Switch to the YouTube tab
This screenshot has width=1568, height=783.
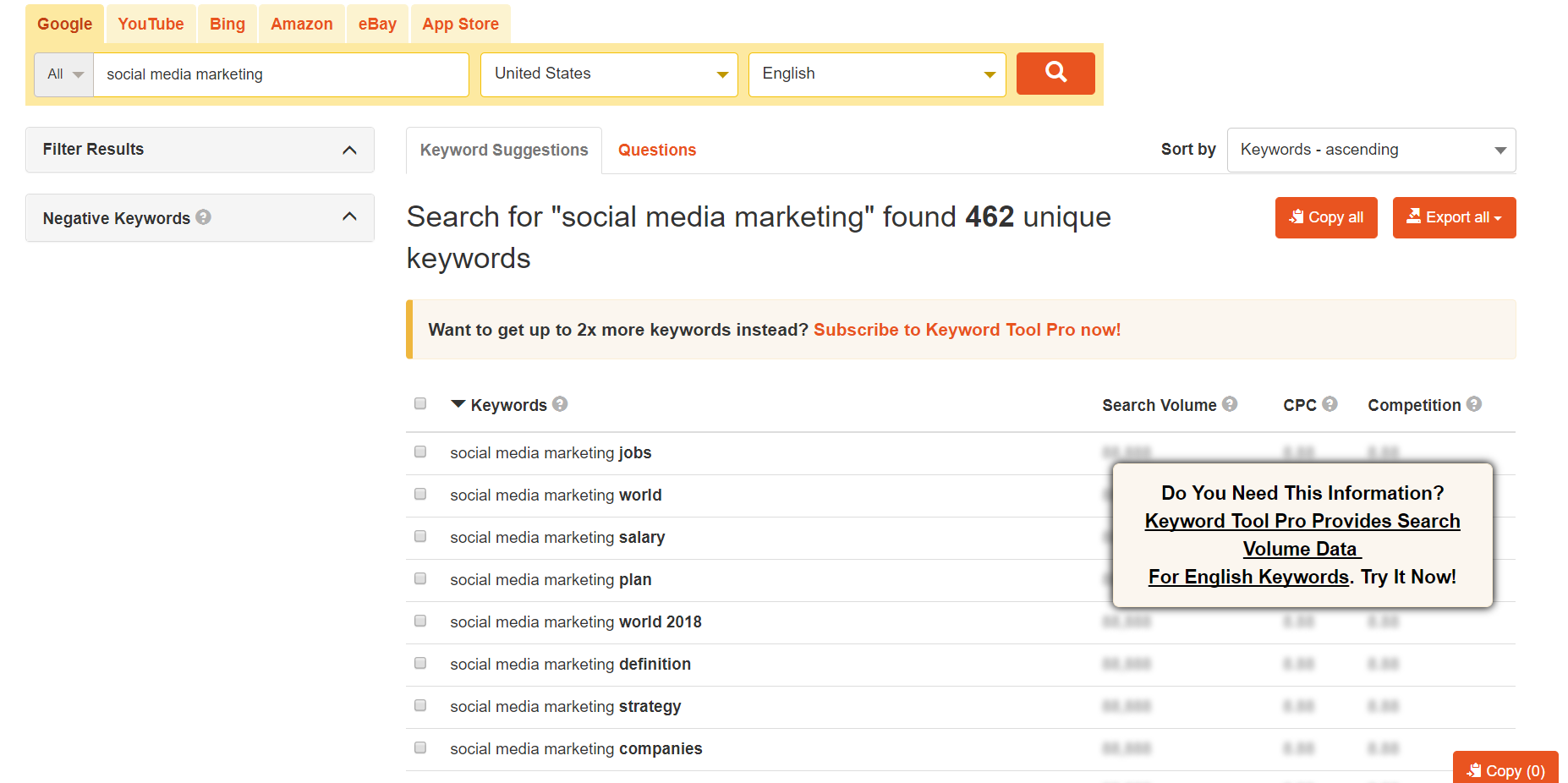click(151, 24)
